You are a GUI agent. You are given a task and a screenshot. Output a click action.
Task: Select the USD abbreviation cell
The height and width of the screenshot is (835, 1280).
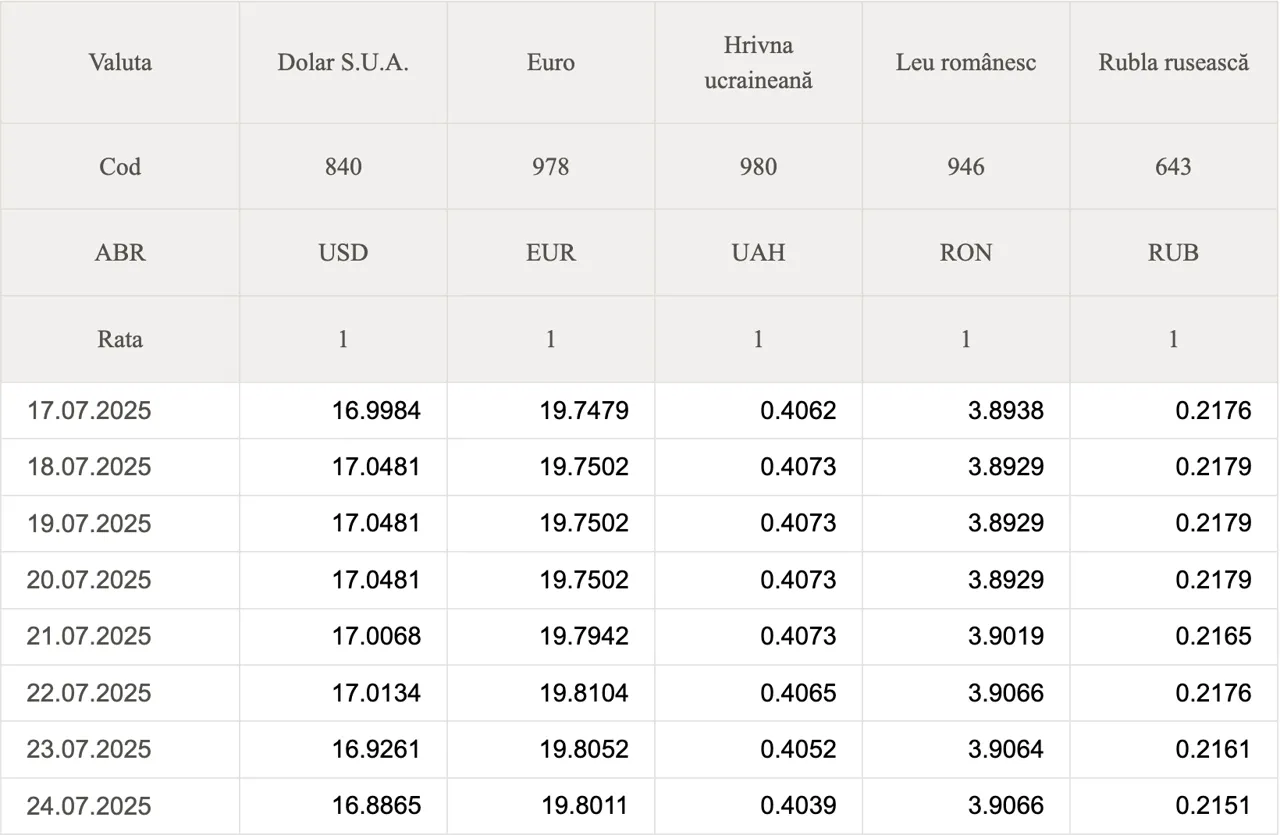[343, 252]
